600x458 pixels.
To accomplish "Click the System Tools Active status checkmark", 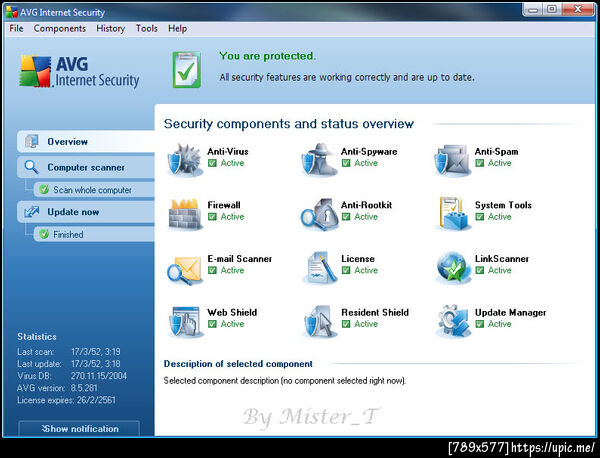I will tap(479, 217).
